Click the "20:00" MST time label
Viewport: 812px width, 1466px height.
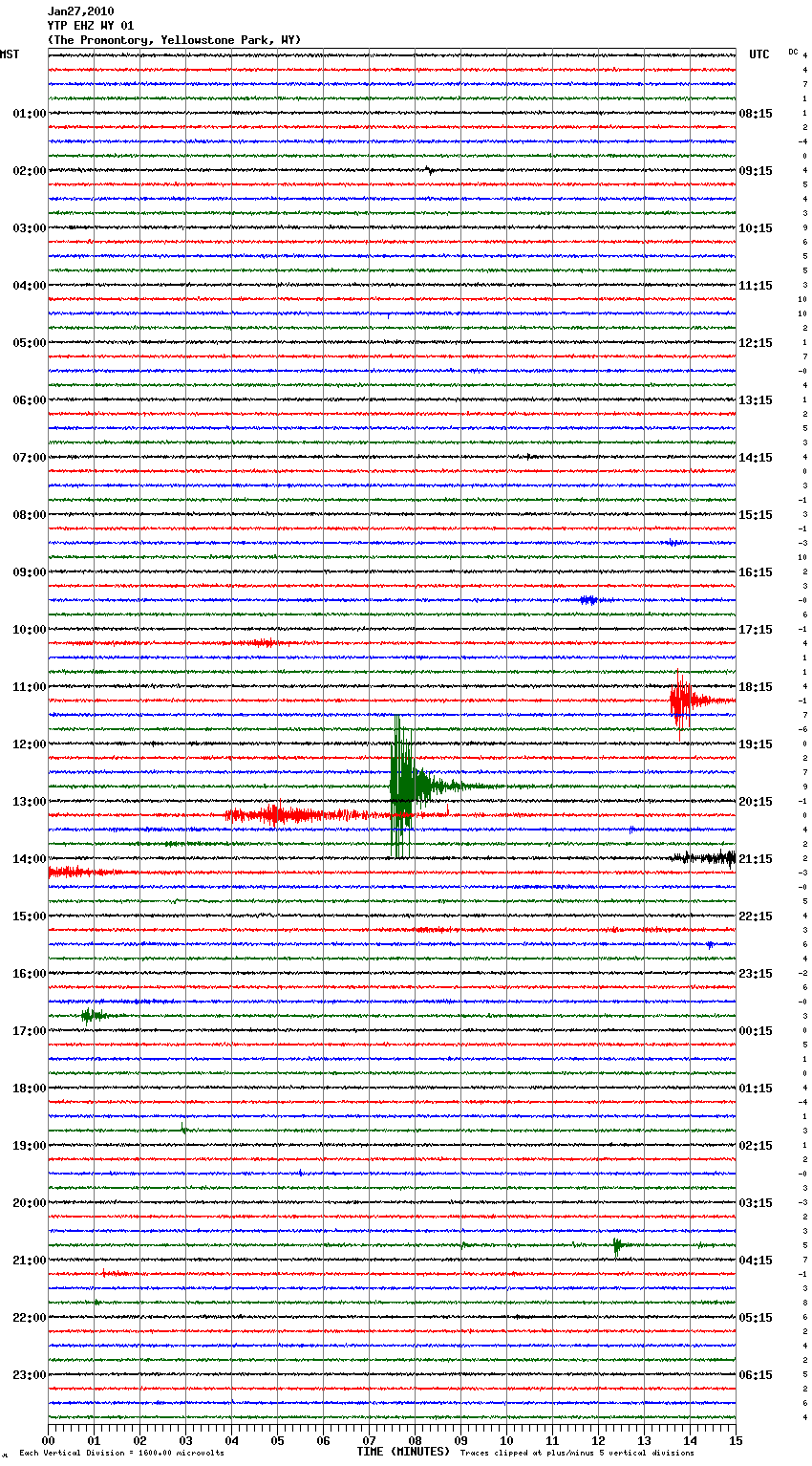[x=29, y=1203]
